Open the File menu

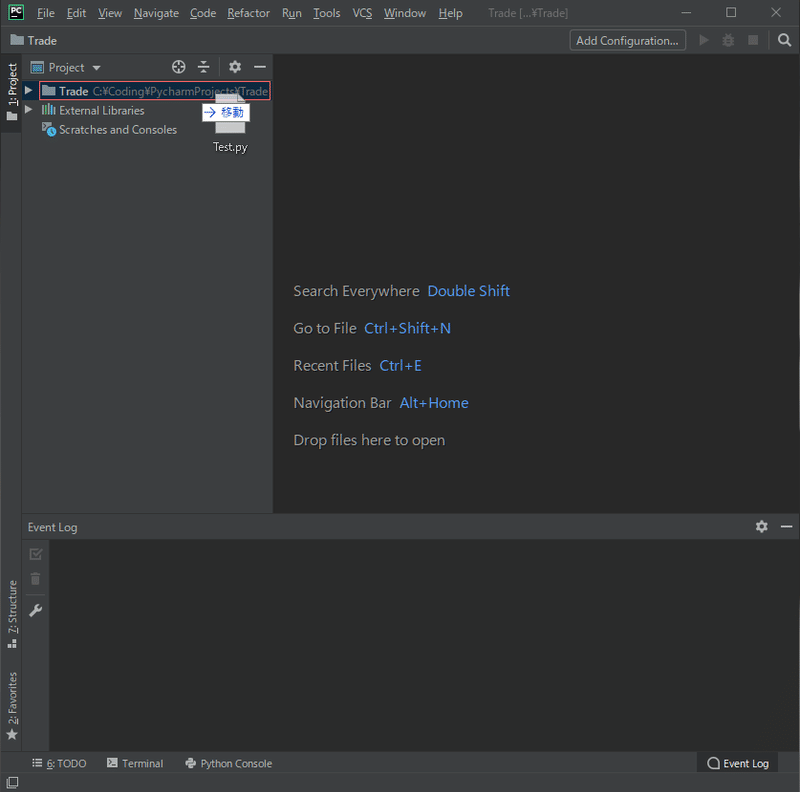(x=45, y=13)
